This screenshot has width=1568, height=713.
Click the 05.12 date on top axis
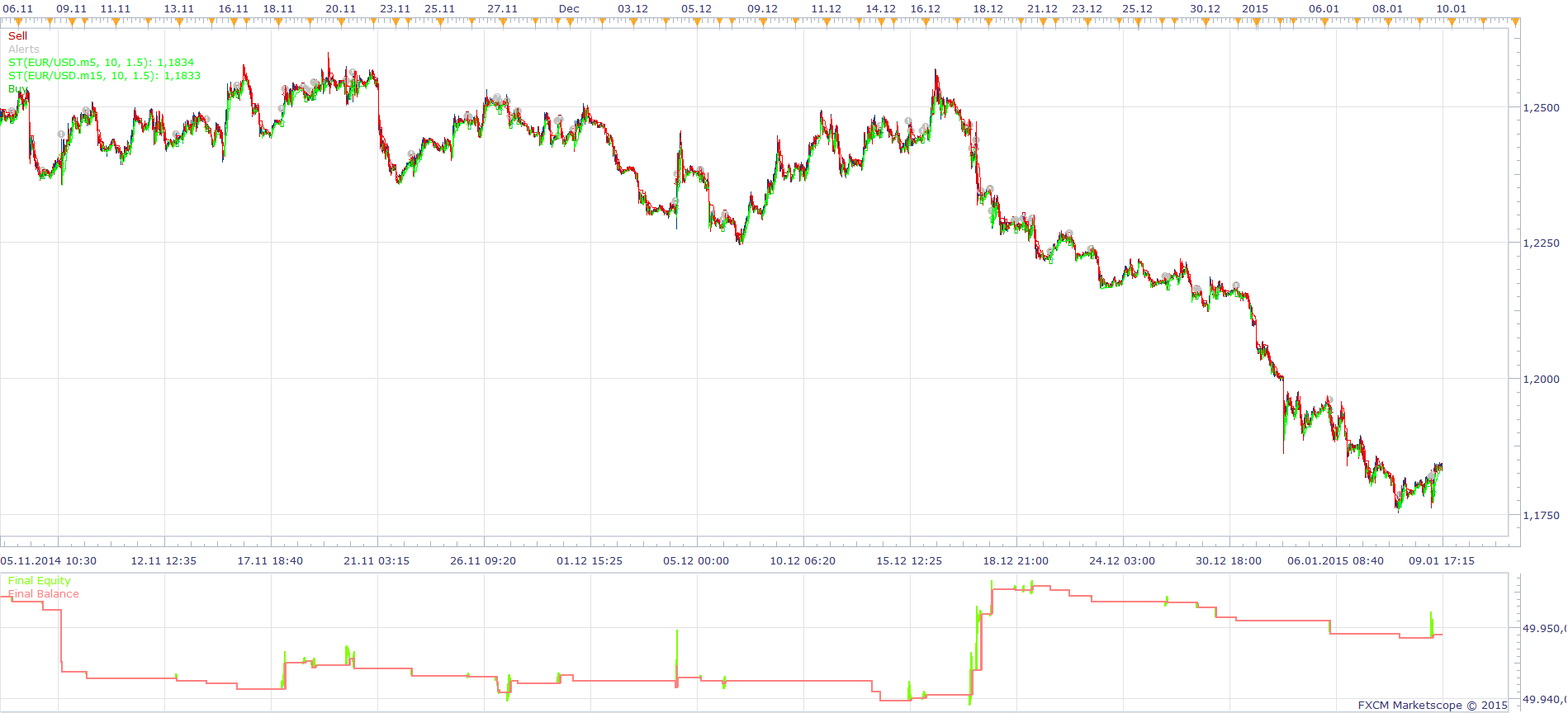tap(696, 9)
